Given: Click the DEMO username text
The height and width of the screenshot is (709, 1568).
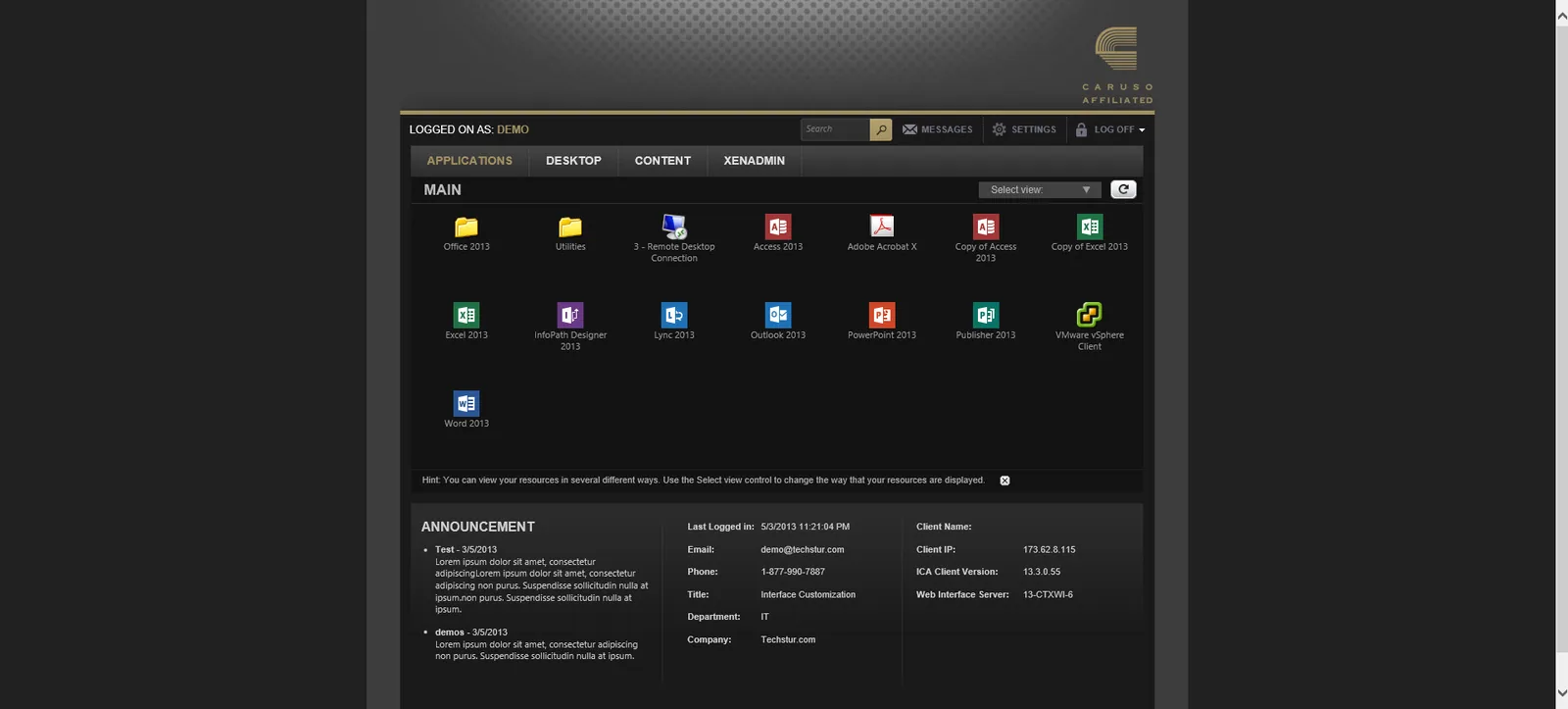Looking at the screenshot, I should pyautogui.click(x=513, y=129).
